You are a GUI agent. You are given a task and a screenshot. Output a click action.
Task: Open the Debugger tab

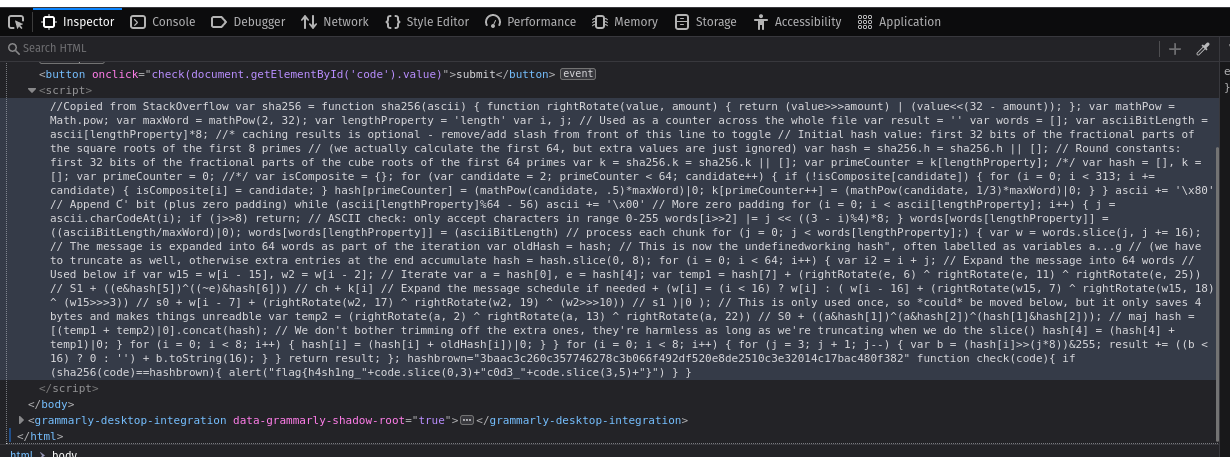coord(250,21)
